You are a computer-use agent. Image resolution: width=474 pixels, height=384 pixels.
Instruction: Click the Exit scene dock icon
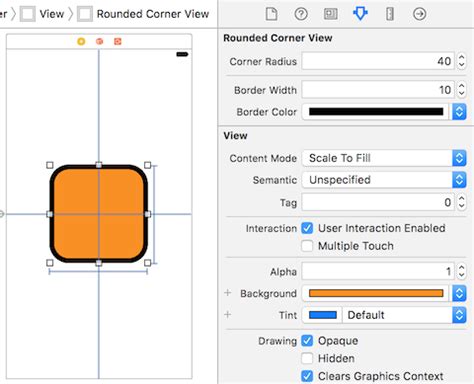pyautogui.click(x=118, y=41)
